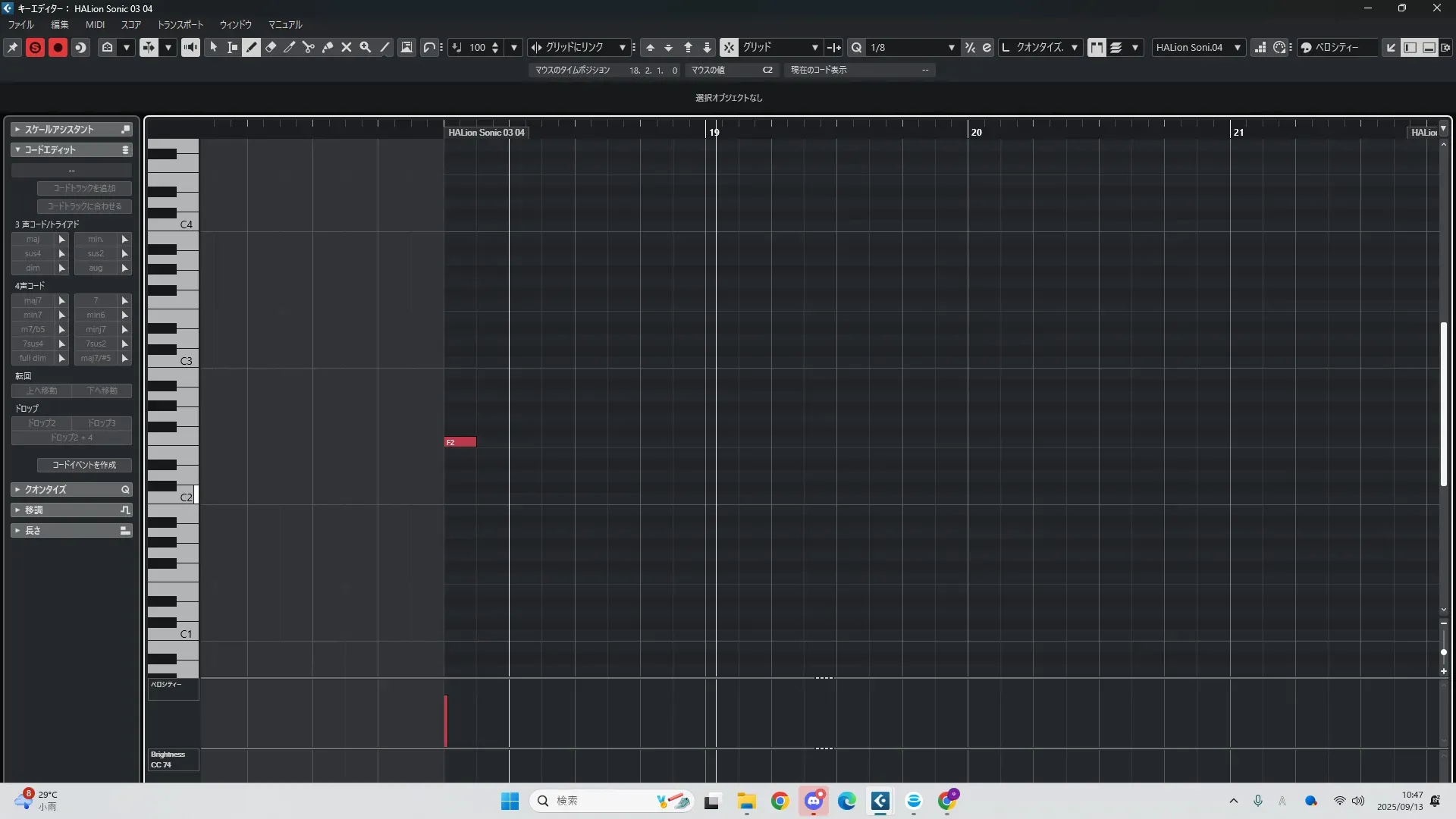Click the vertical zoom slider handle
The image size is (1456, 819).
(x=1444, y=652)
